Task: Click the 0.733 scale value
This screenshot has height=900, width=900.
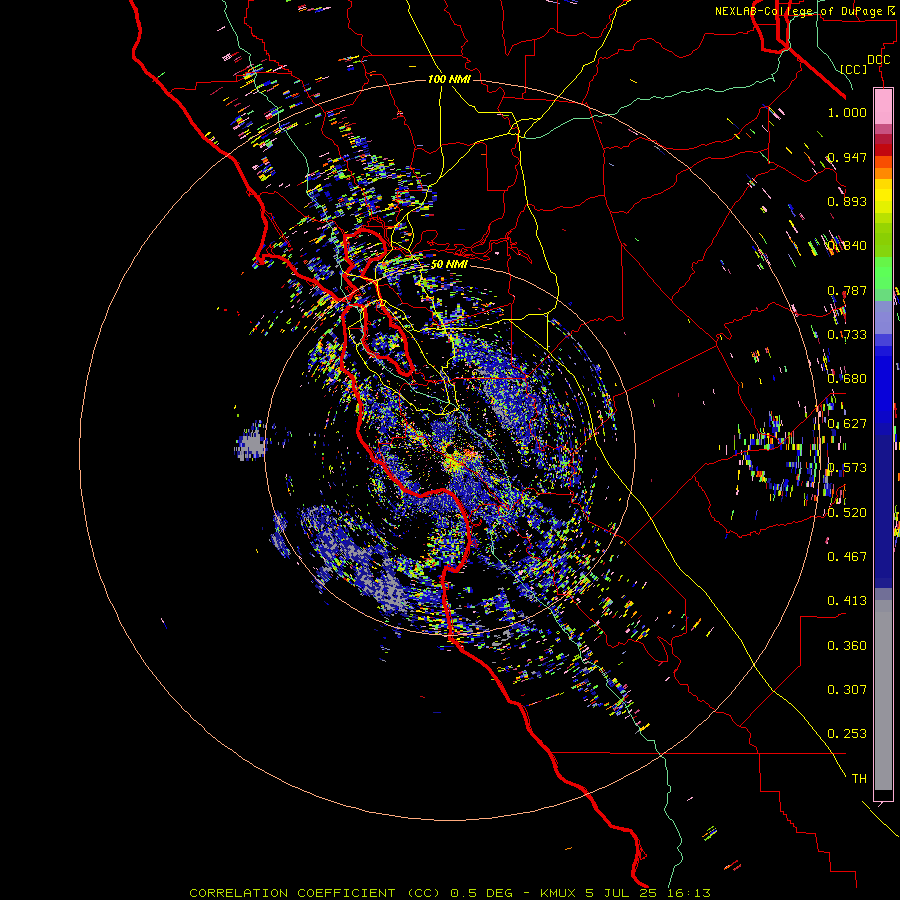Action: [x=847, y=335]
